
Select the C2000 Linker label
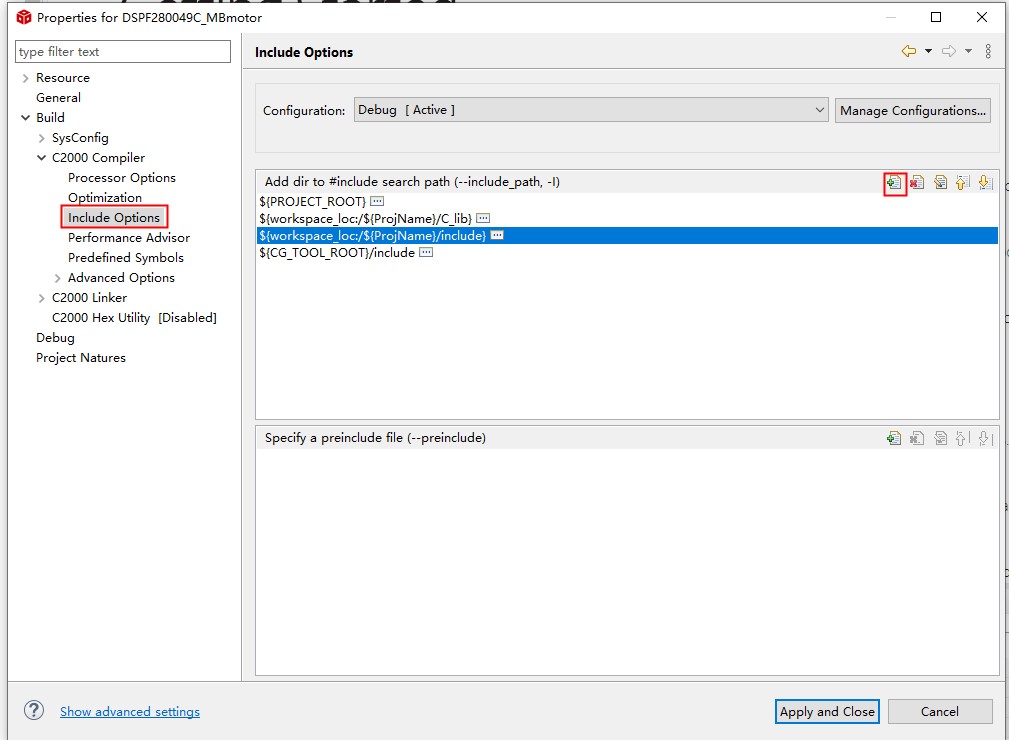[89, 298]
